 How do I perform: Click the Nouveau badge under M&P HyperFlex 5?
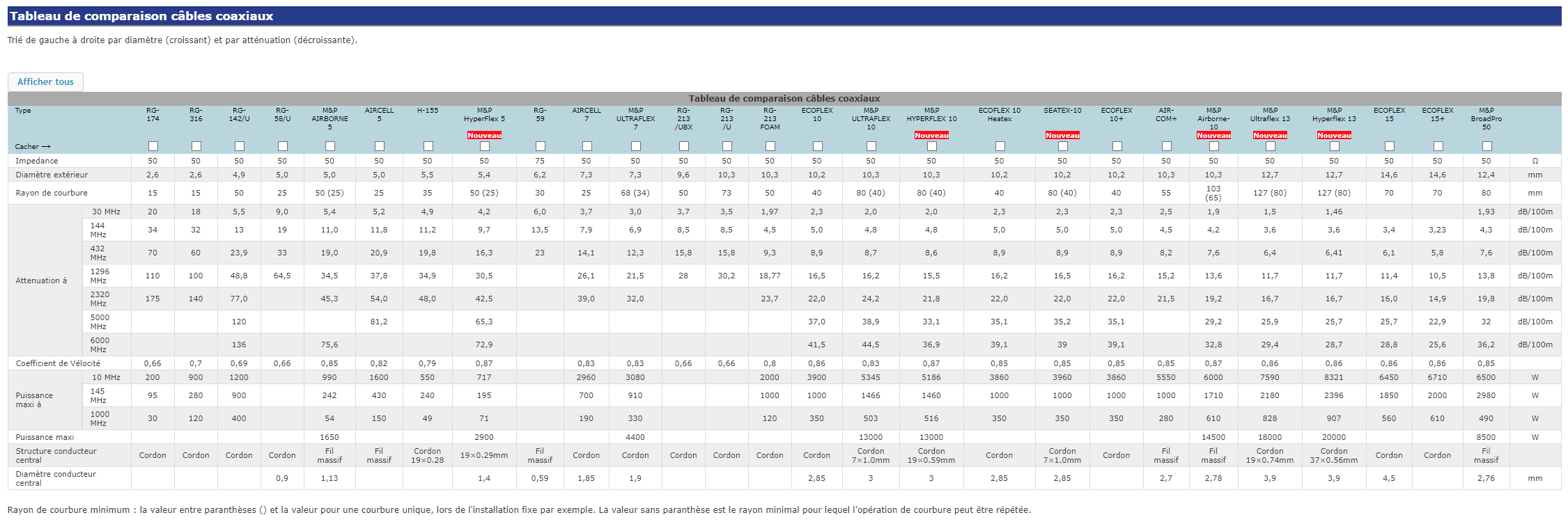click(x=485, y=135)
